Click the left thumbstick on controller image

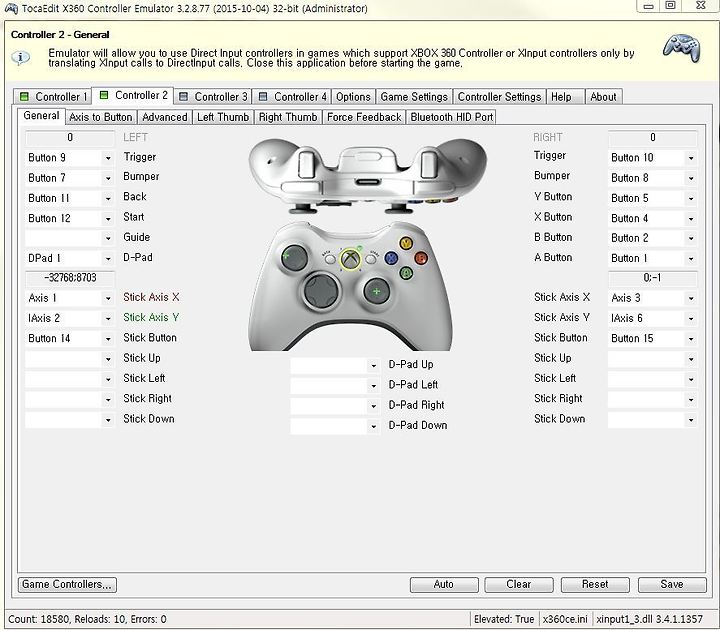coord(294,257)
